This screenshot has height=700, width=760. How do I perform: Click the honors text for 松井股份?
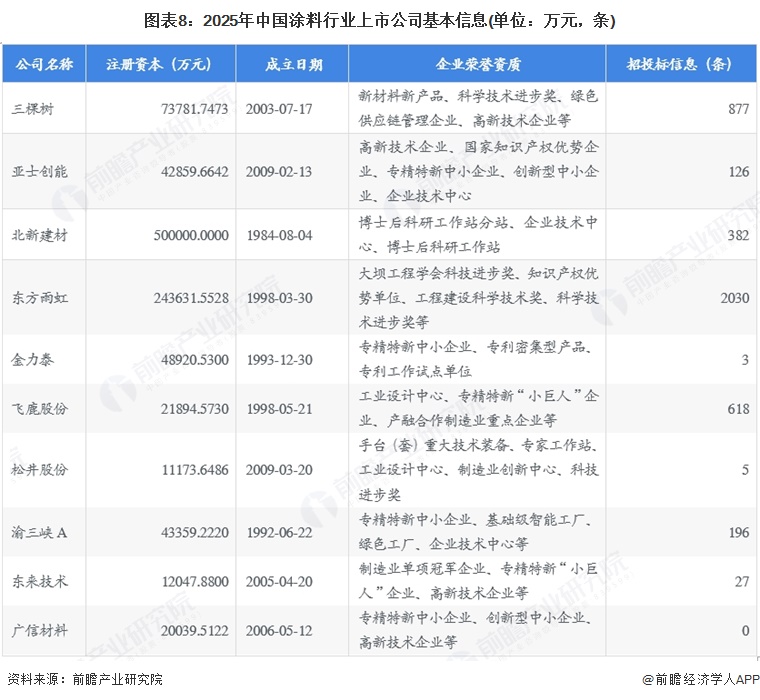coord(478,470)
